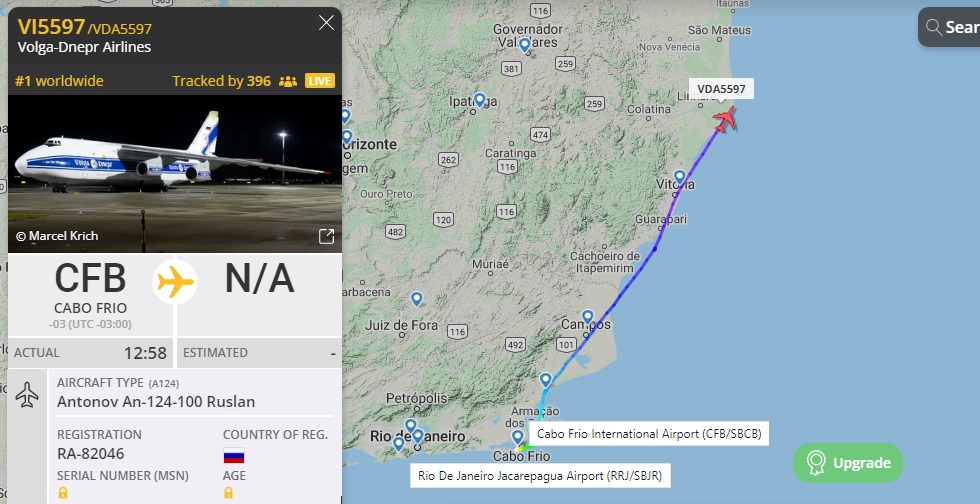Open aircraft photo in external link icon

(326, 236)
